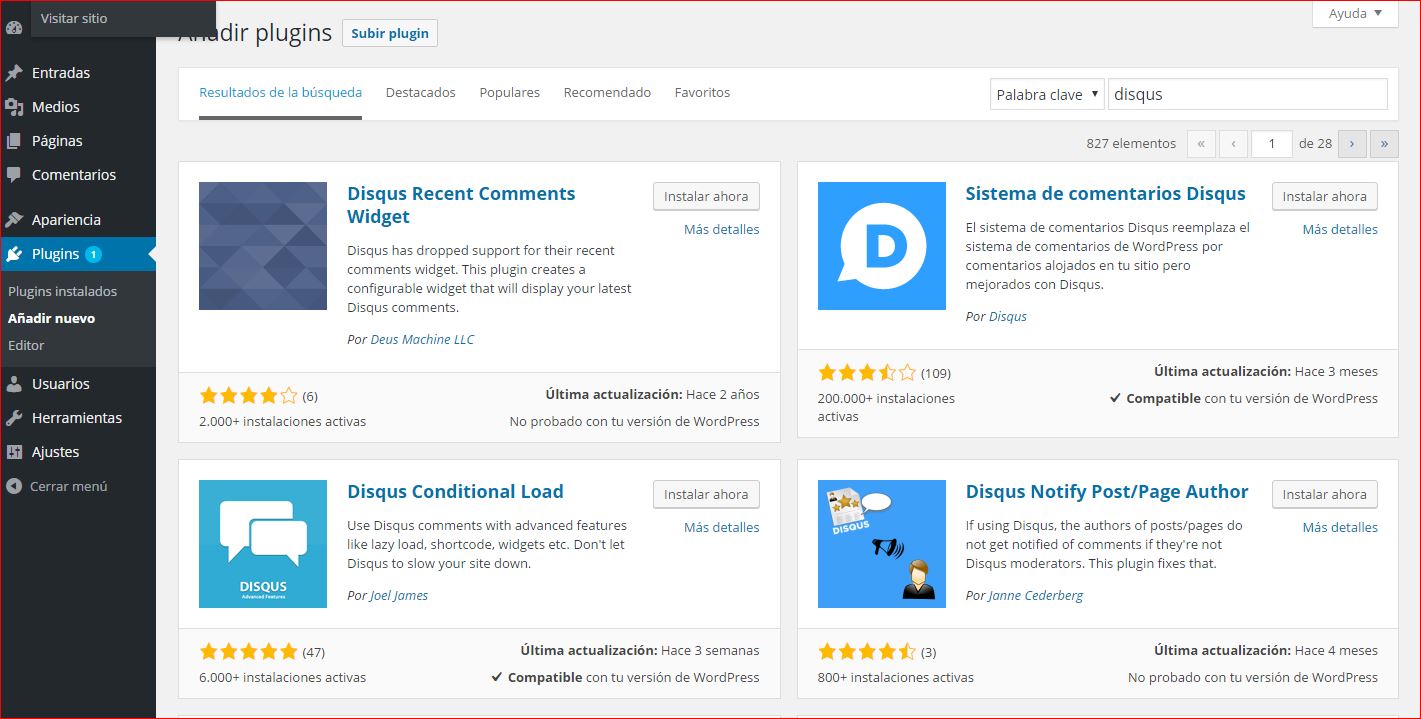Open the Disqus Conditional Load title link

point(455,491)
